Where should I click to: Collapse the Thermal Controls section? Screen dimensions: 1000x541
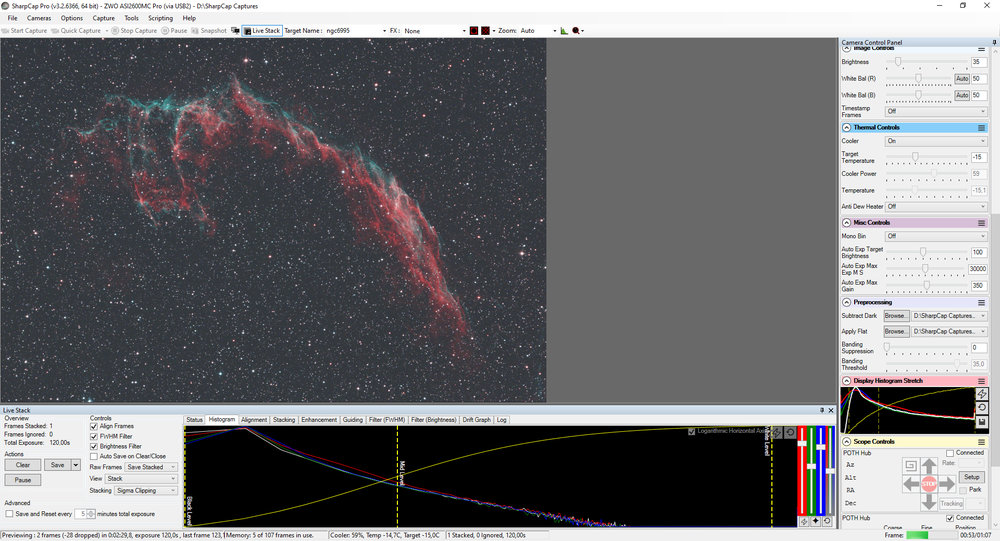846,128
